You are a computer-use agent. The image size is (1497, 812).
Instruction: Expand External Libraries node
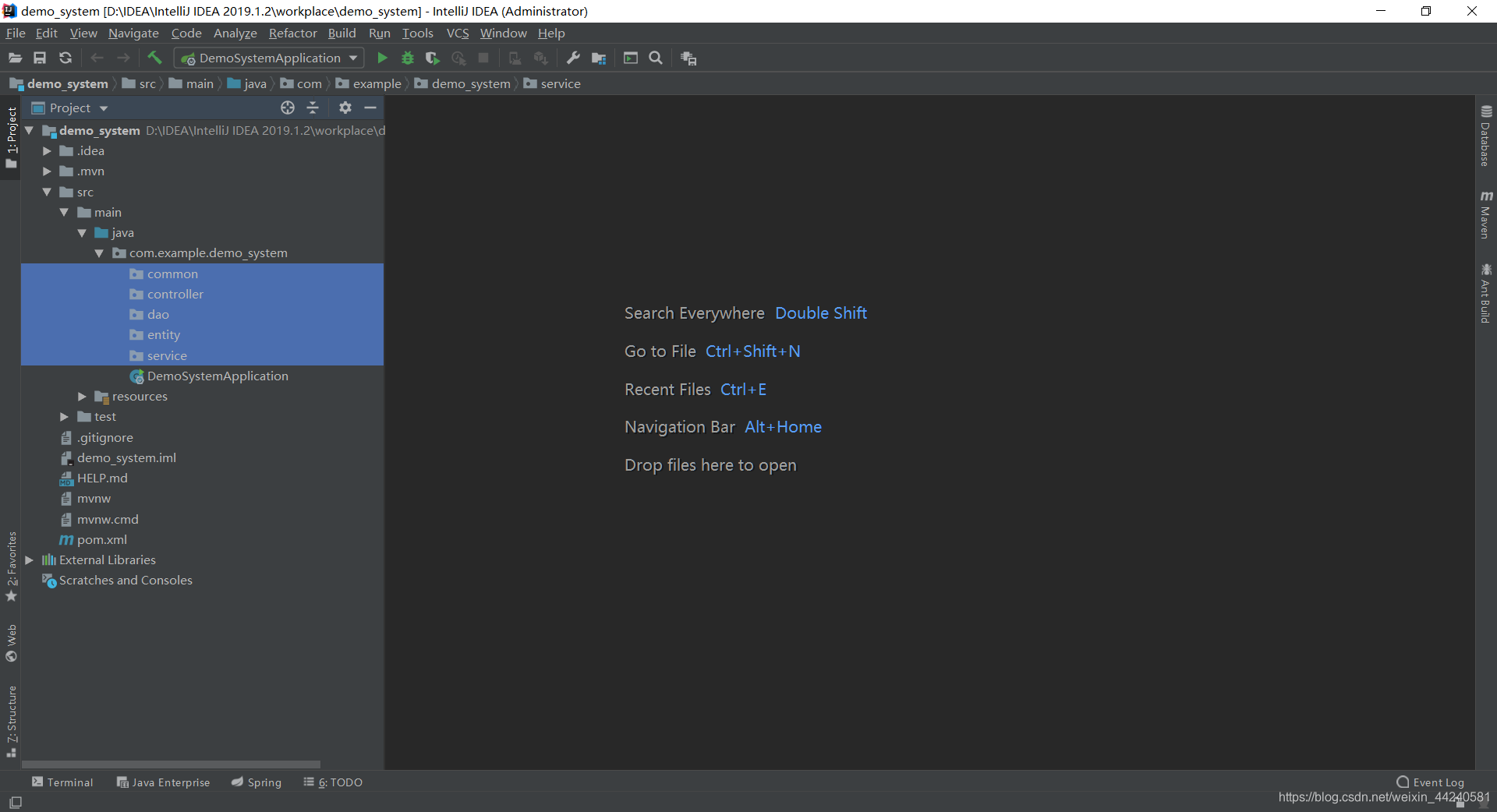pos(30,560)
